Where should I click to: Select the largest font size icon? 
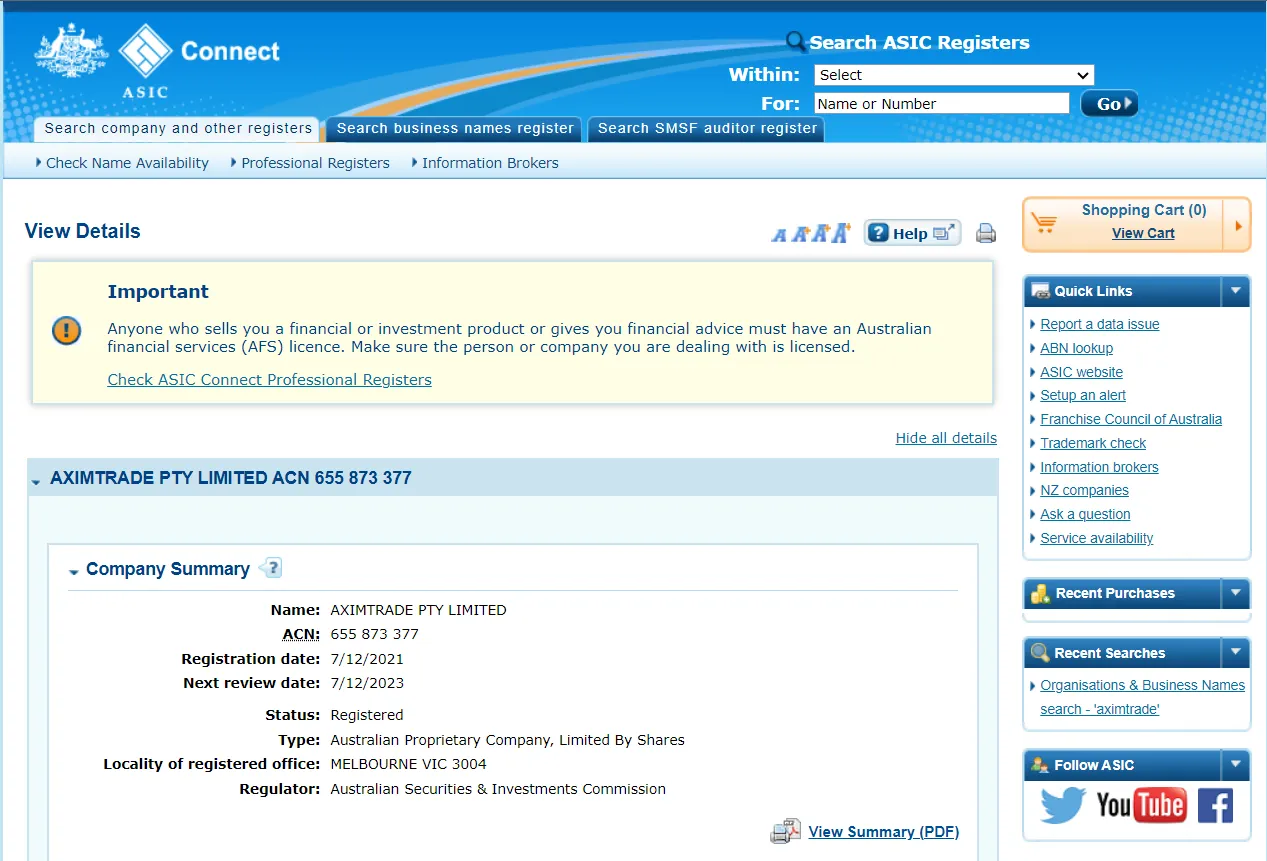(x=841, y=232)
